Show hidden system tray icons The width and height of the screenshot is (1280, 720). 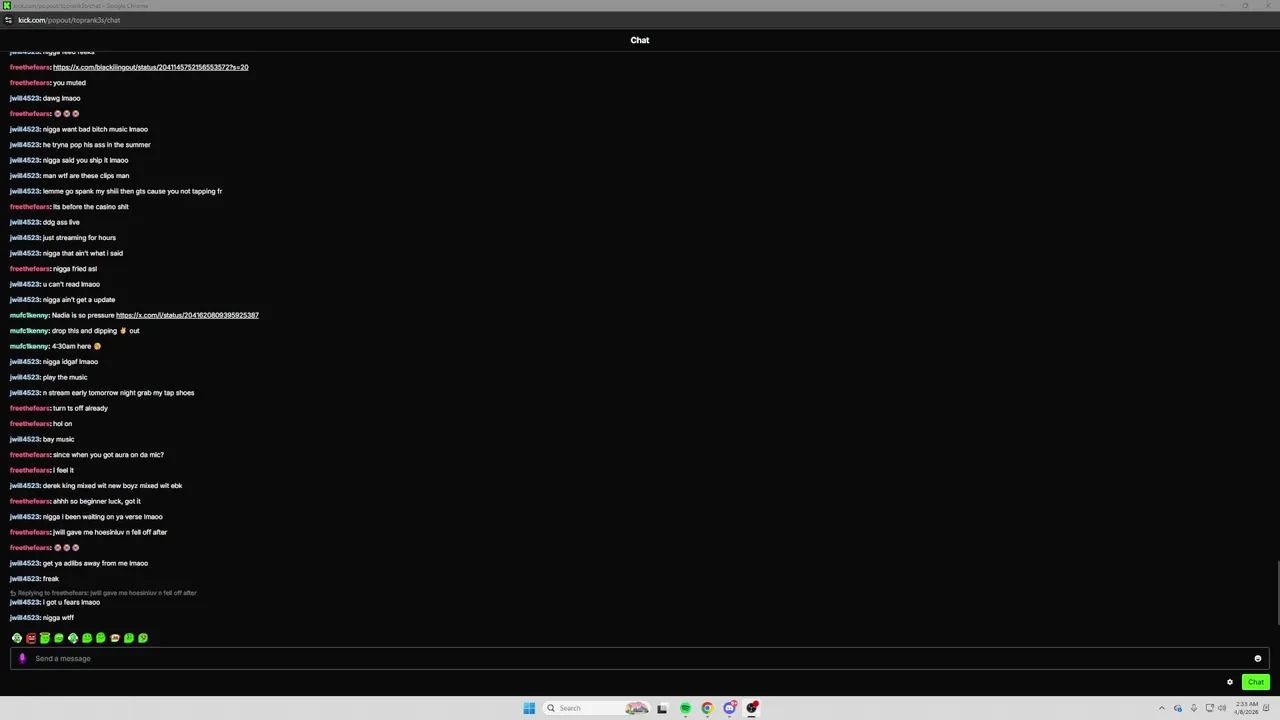(1162, 708)
